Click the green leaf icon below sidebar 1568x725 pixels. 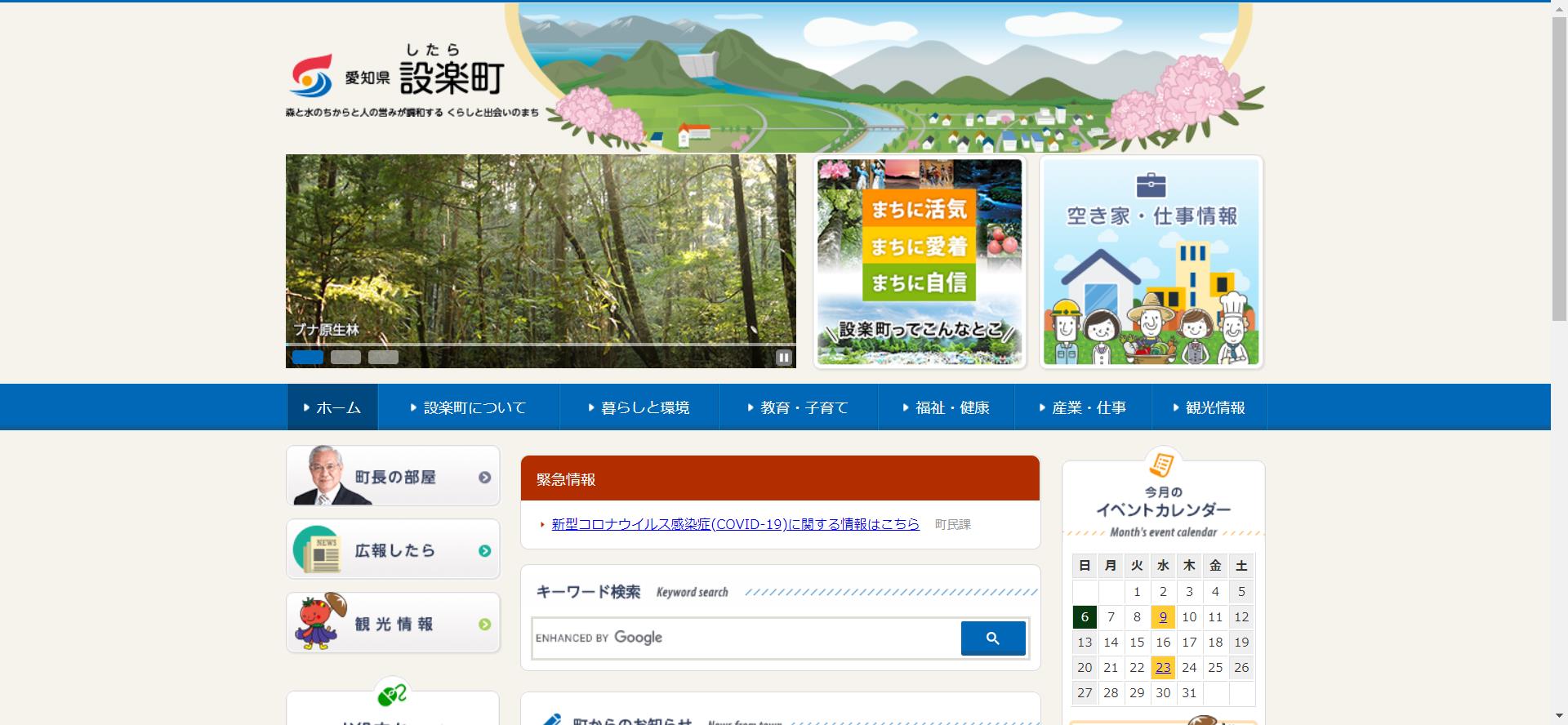pyautogui.click(x=392, y=695)
